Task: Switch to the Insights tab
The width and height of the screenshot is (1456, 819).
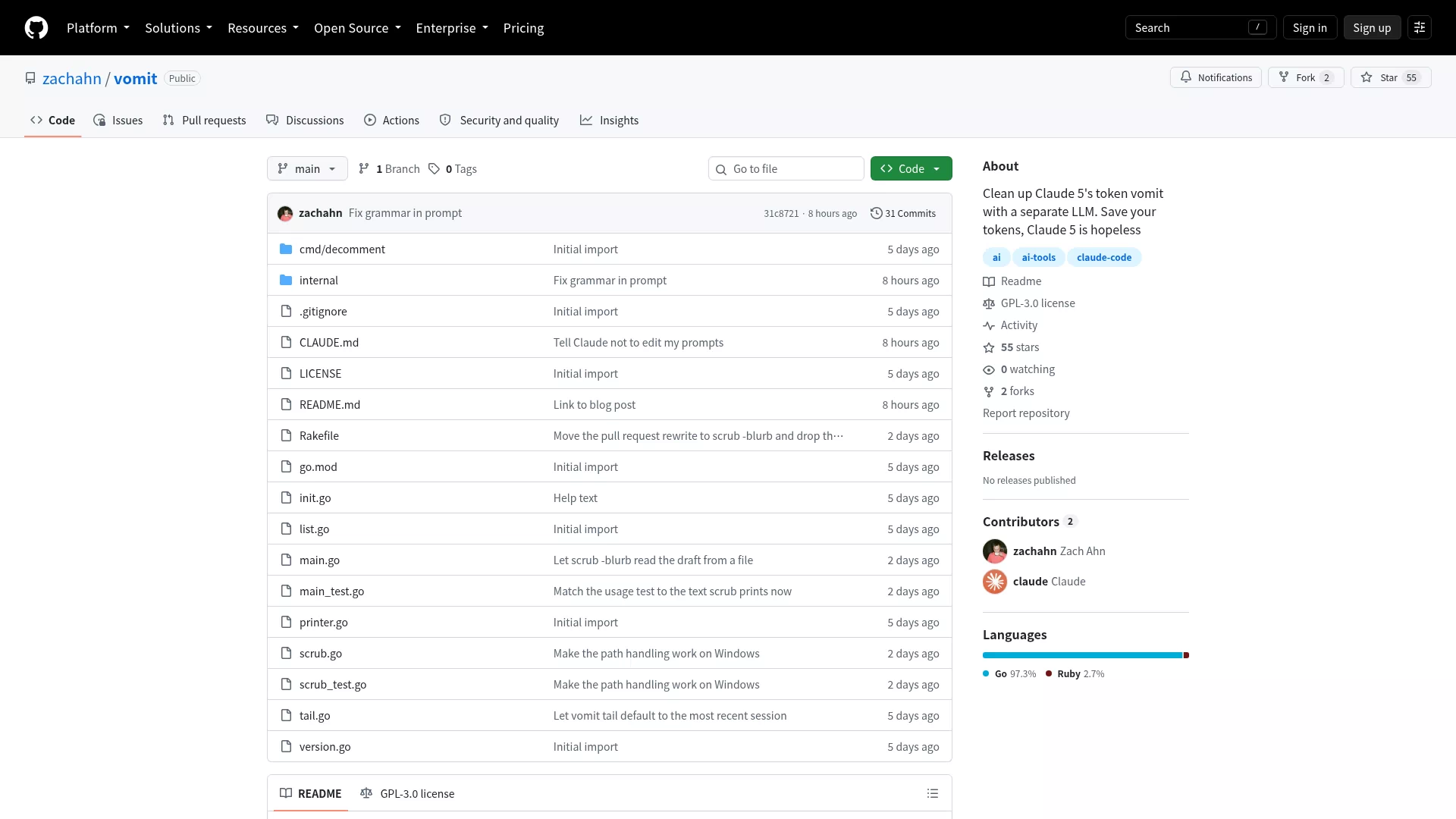Action: point(609,121)
